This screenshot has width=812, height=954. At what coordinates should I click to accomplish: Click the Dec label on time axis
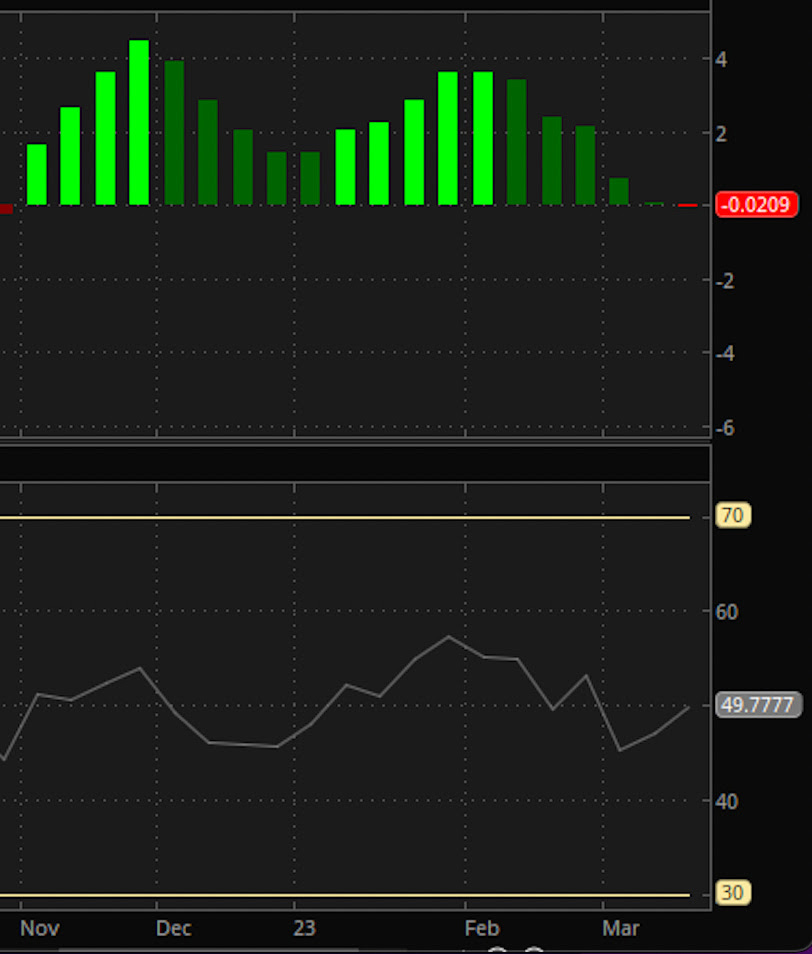point(174,928)
